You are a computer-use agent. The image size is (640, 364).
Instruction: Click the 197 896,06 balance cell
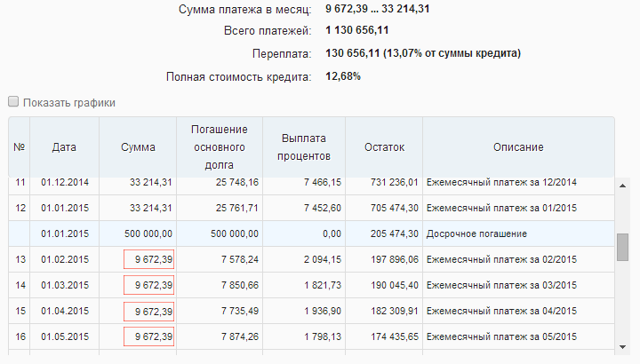[x=394, y=259]
